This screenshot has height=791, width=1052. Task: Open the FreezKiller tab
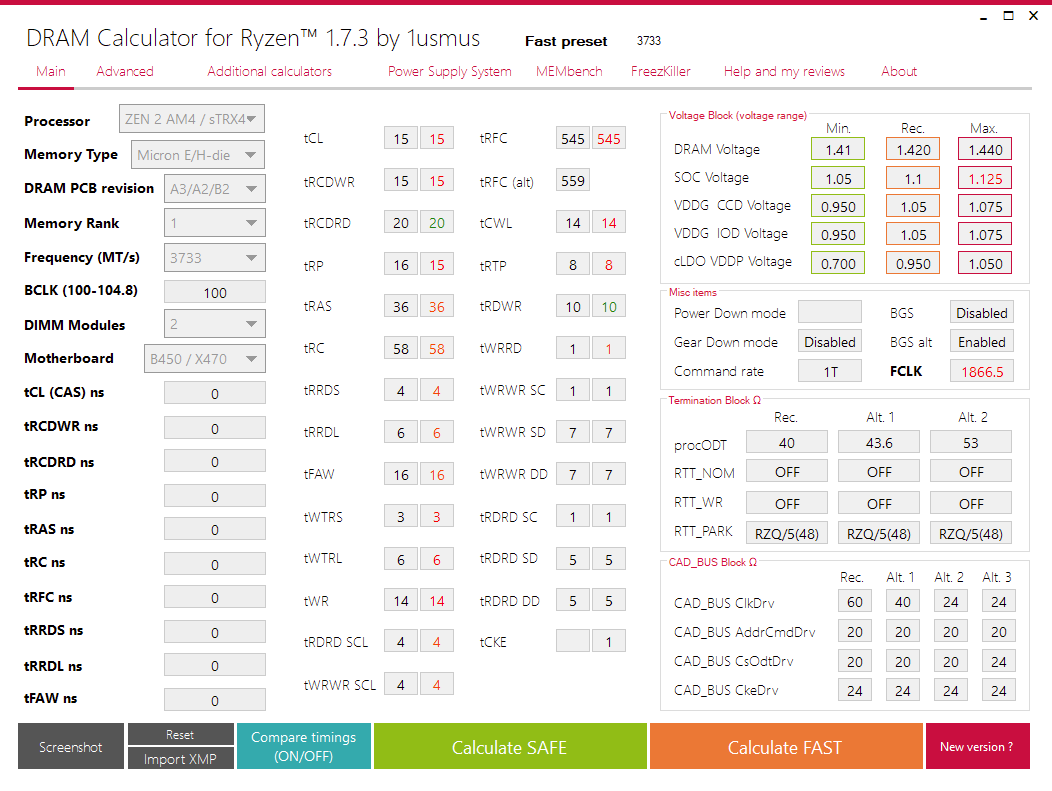[x=660, y=71]
